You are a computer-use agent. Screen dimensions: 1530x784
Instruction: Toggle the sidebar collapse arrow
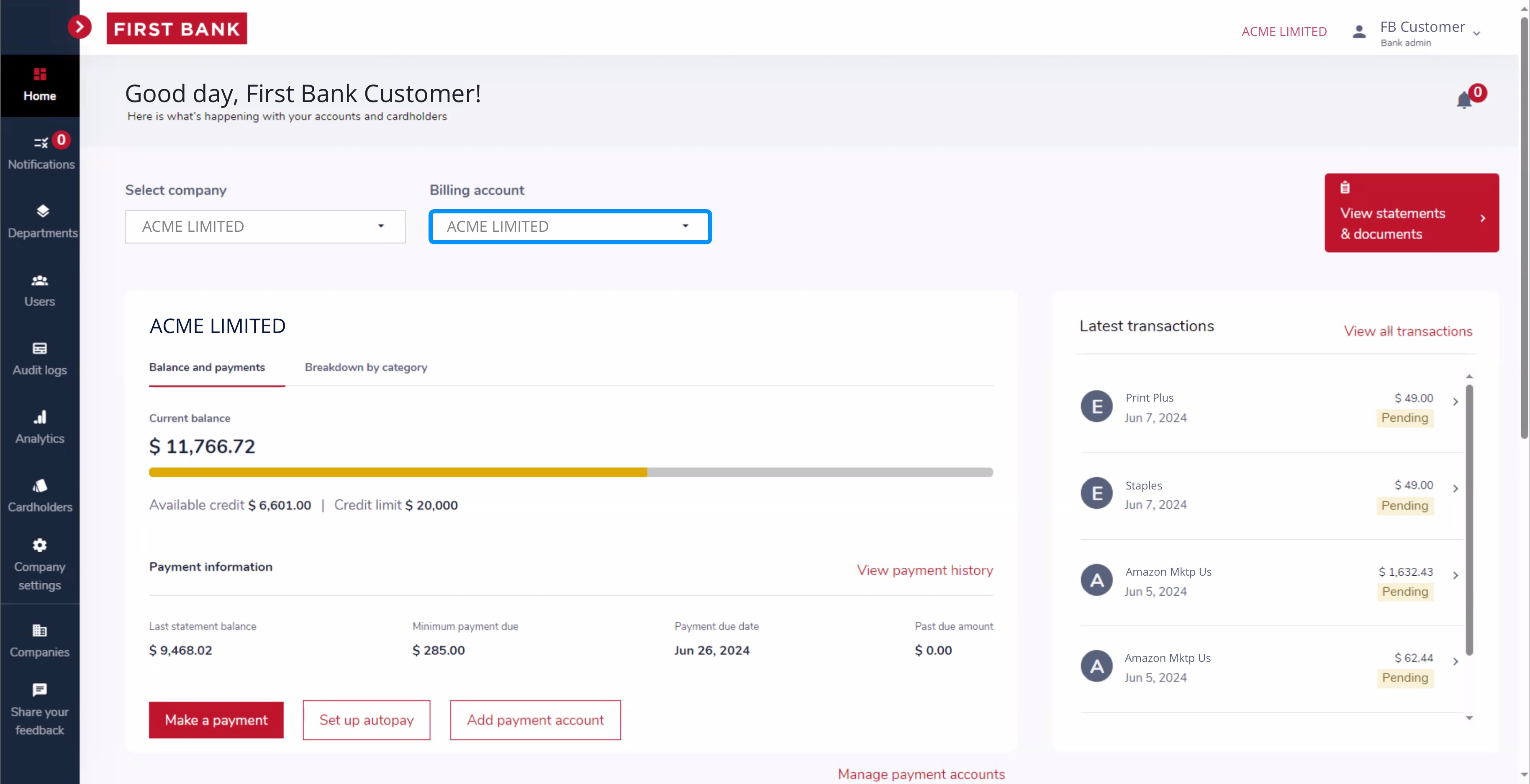80,27
